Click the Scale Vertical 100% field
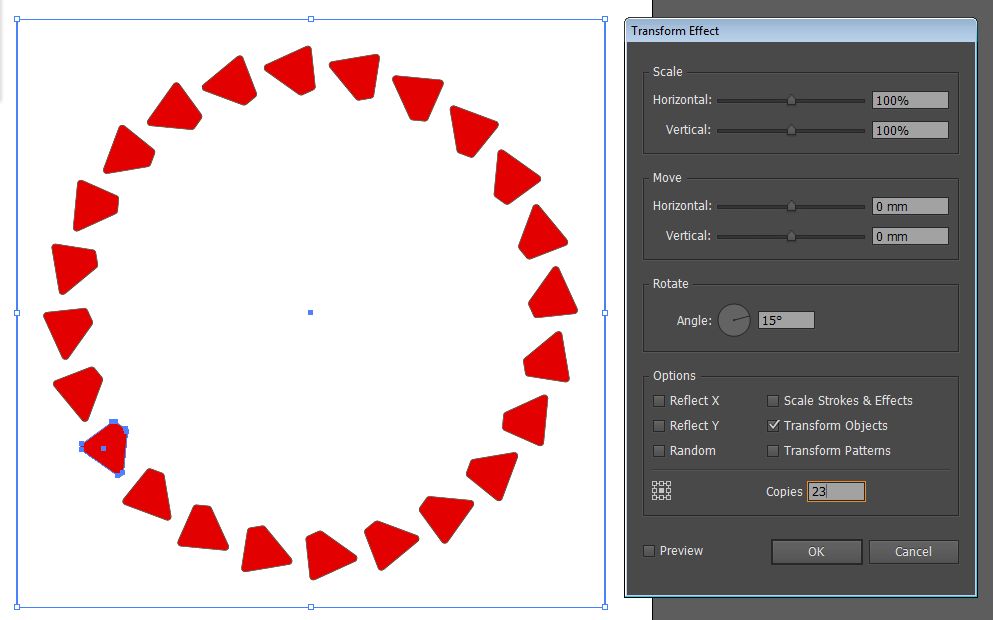 (910, 130)
